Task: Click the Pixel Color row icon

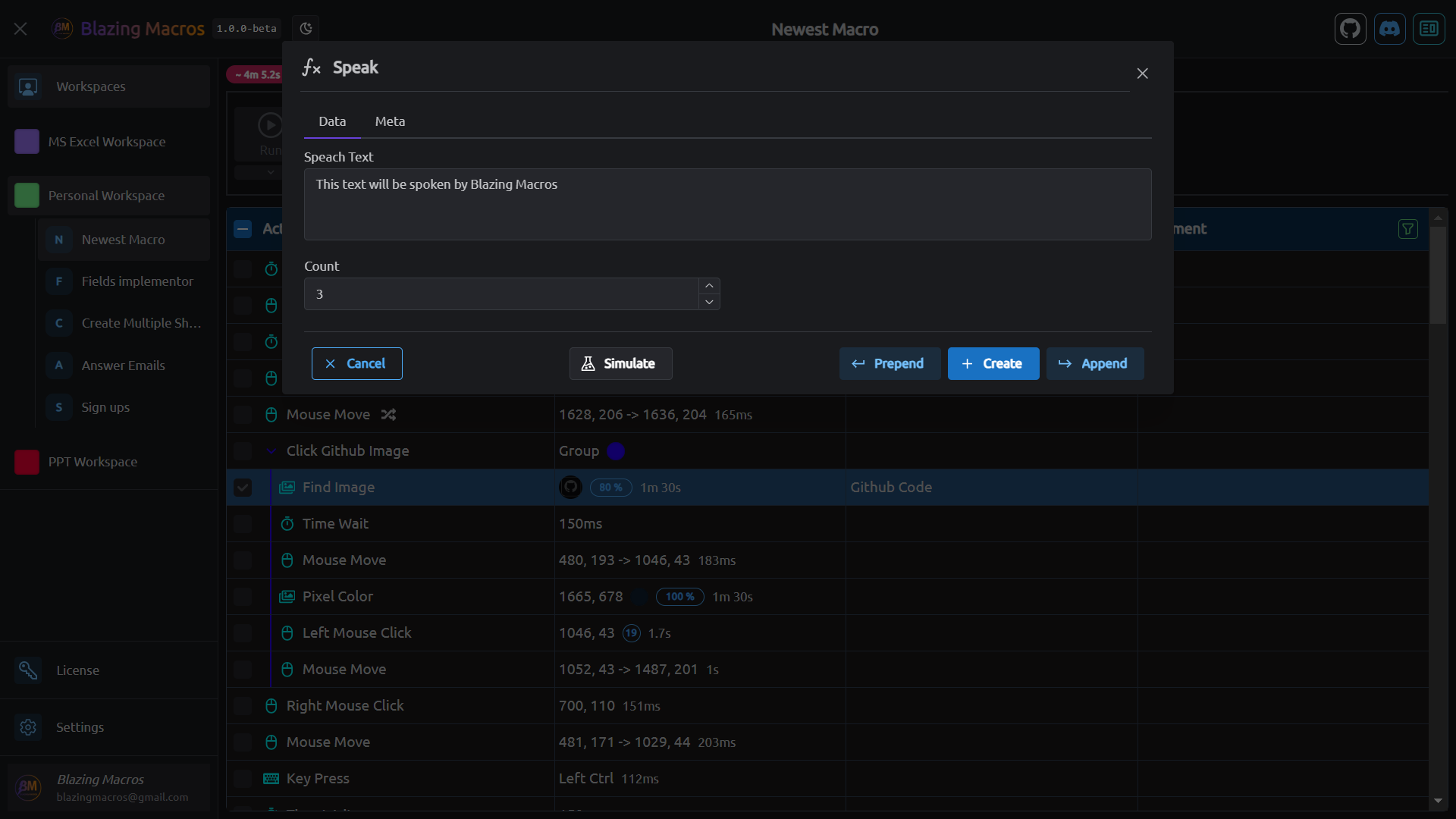Action: point(287,597)
